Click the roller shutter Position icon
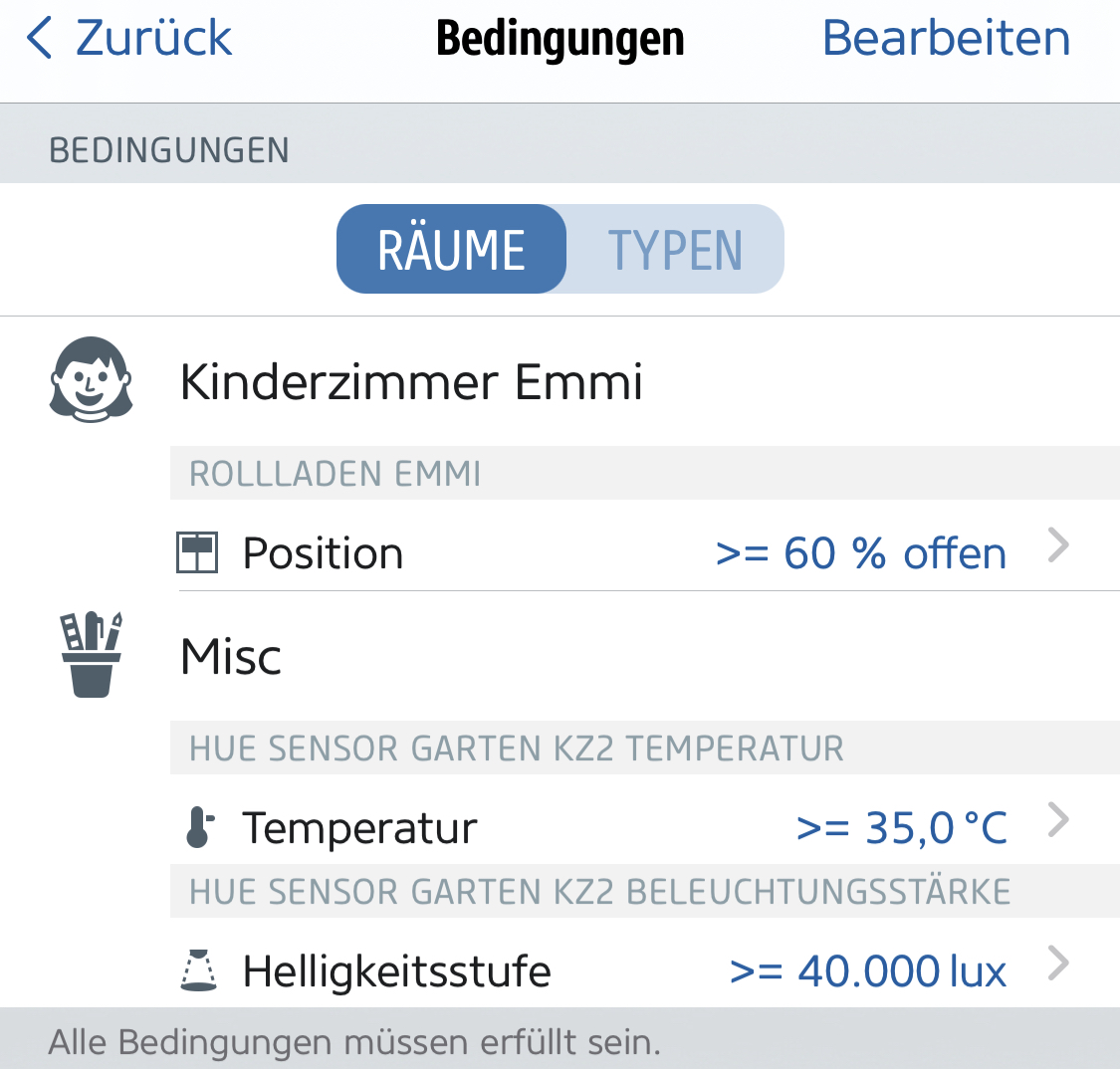Viewport: 1120px width, 1069px height. (x=196, y=553)
